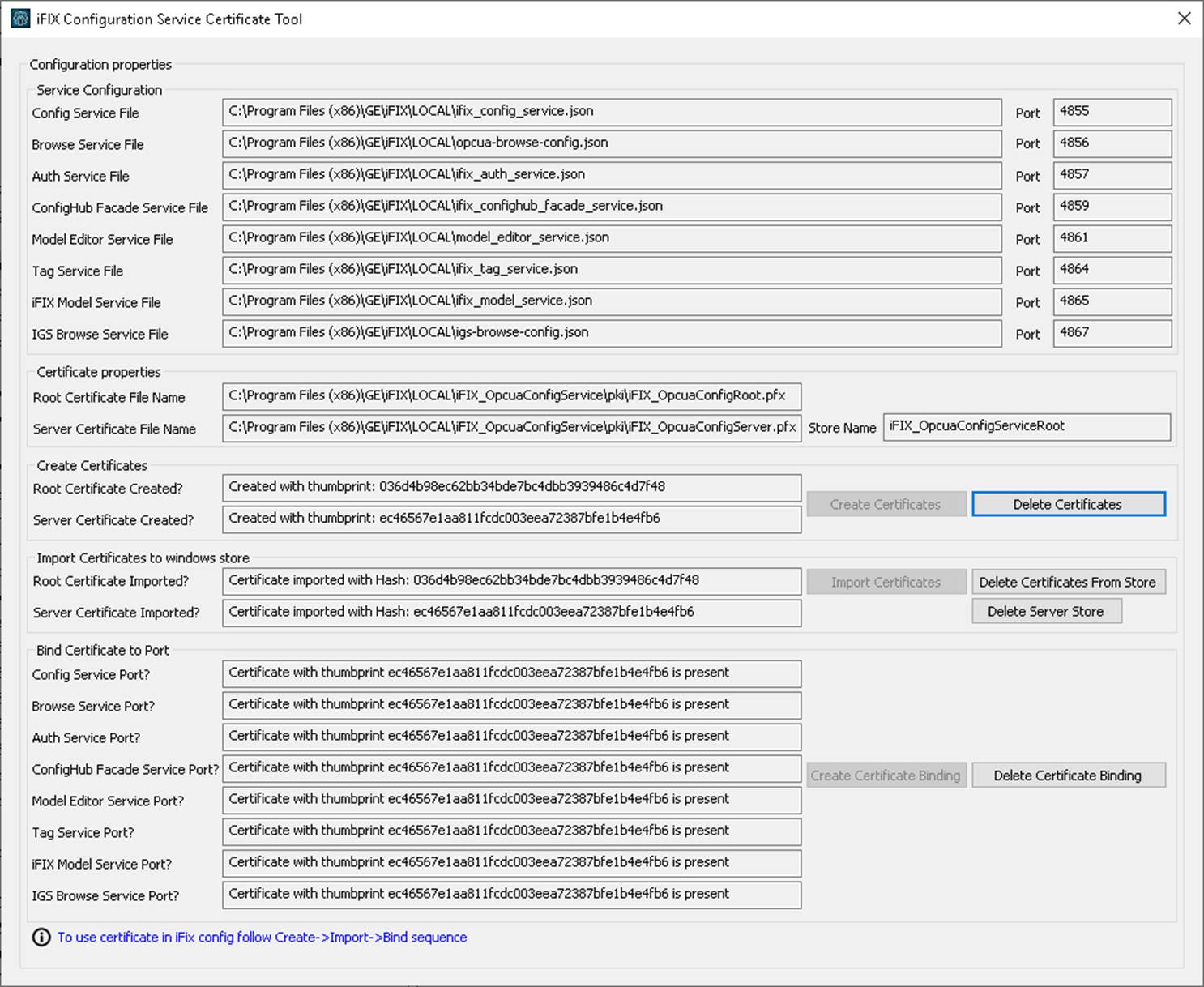Click the Delete Certificates button

tap(1069, 504)
